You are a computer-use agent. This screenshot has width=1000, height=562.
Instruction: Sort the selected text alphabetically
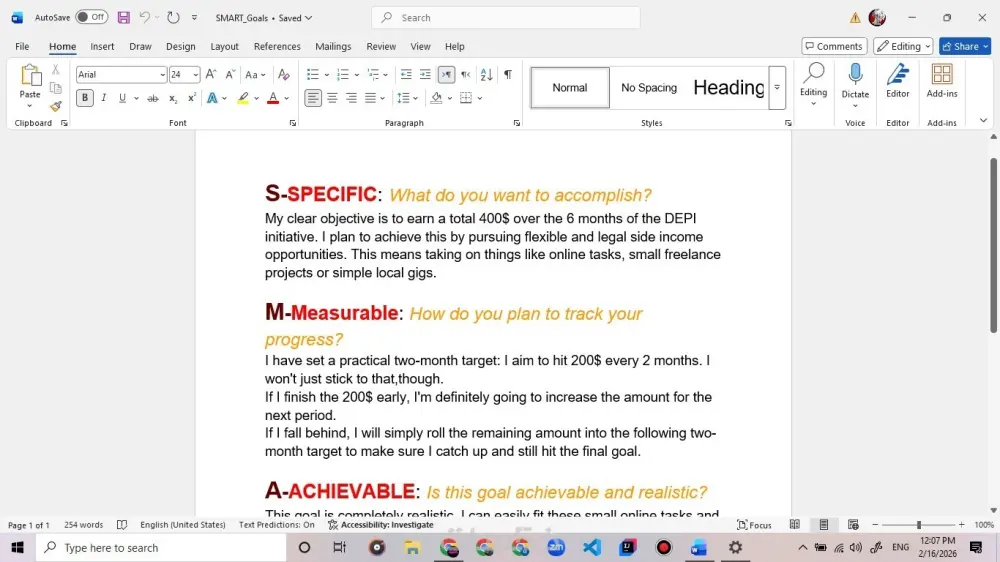click(x=487, y=75)
